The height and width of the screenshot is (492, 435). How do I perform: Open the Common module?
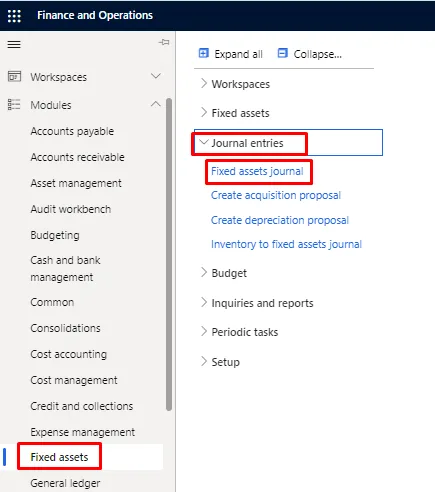tap(52, 302)
